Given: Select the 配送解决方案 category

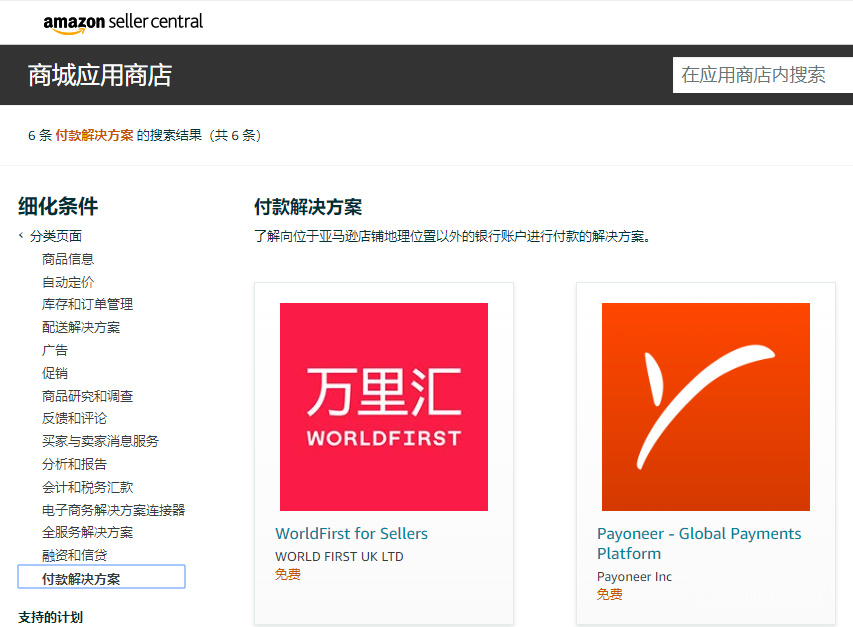Looking at the screenshot, I should click(x=81, y=327).
